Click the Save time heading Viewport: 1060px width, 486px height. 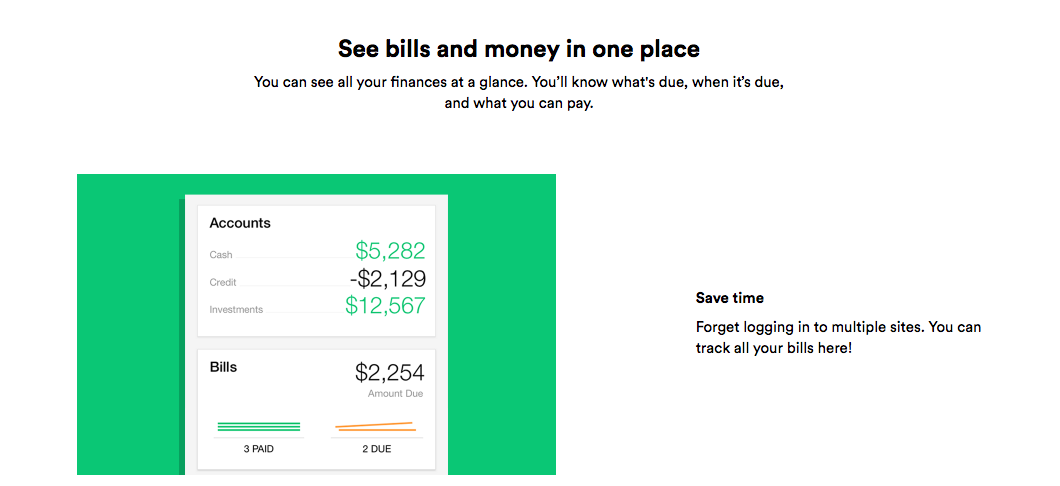point(729,298)
